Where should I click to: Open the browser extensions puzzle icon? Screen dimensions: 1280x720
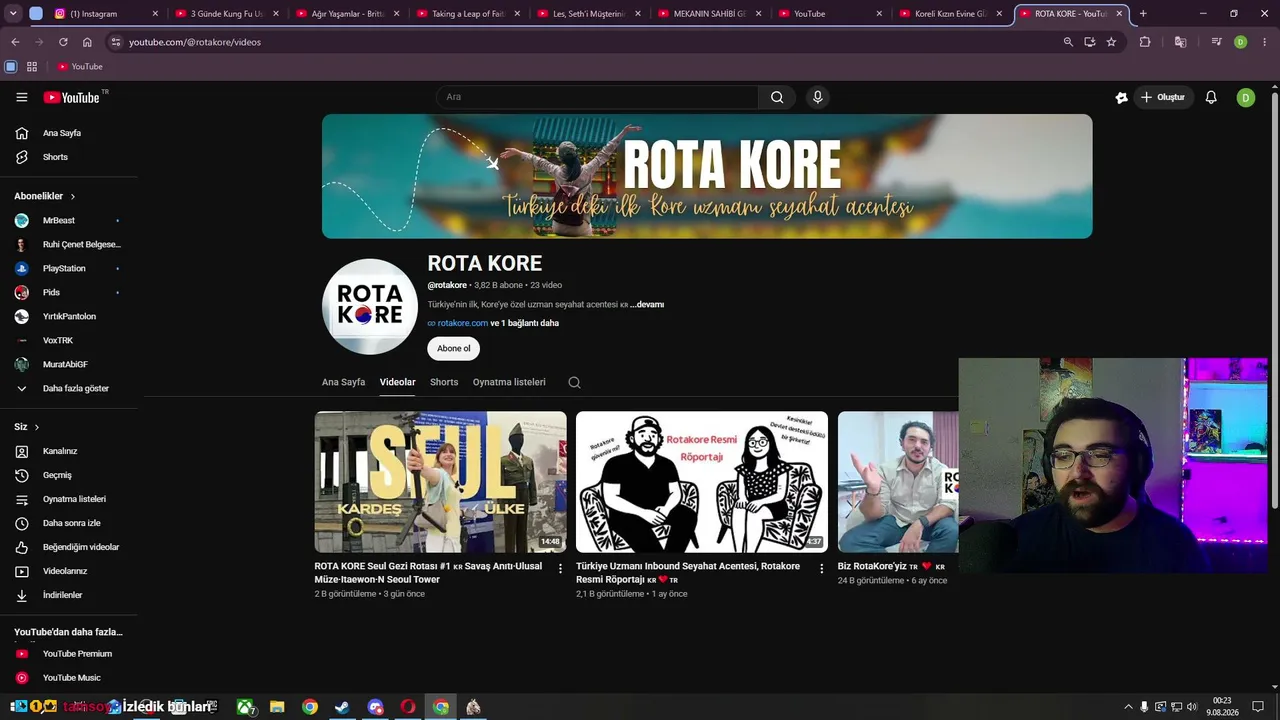coord(1145,42)
